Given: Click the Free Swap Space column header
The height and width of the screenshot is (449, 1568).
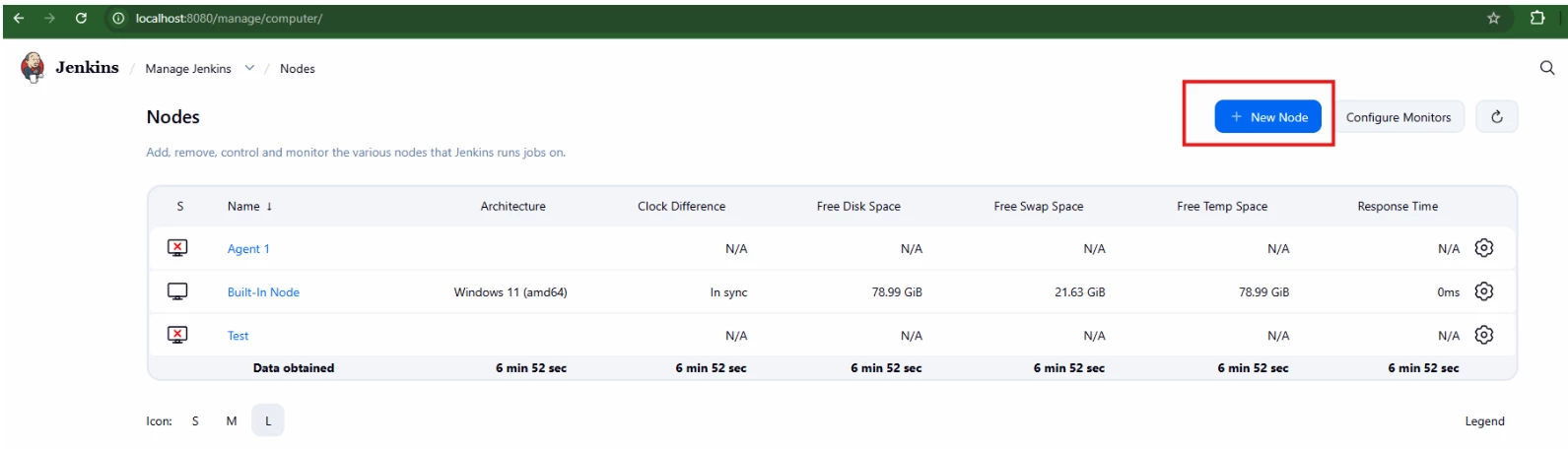Looking at the screenshot, I should pyautogui.click(x=1039, y=206).
